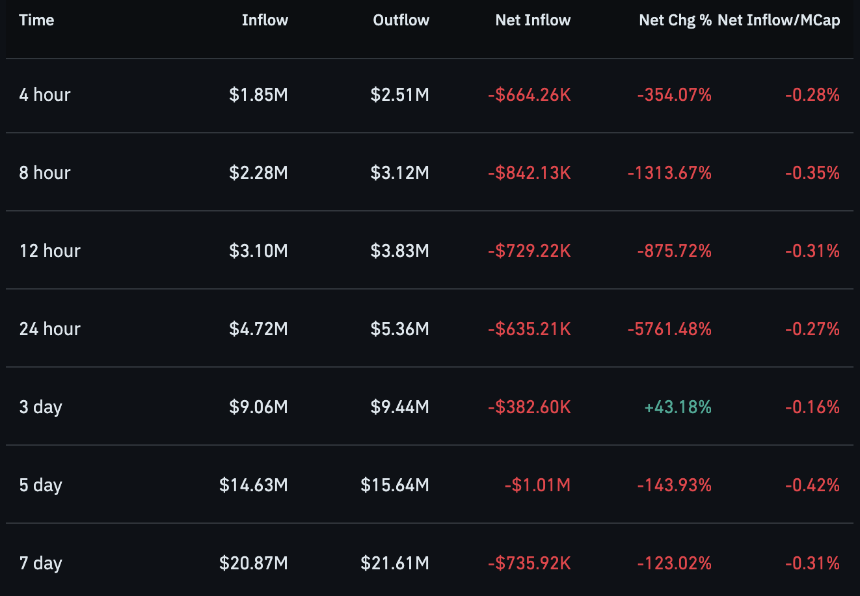The image size is (860, 596).
Task: Select the 4 hour row label
Action: 45,95
